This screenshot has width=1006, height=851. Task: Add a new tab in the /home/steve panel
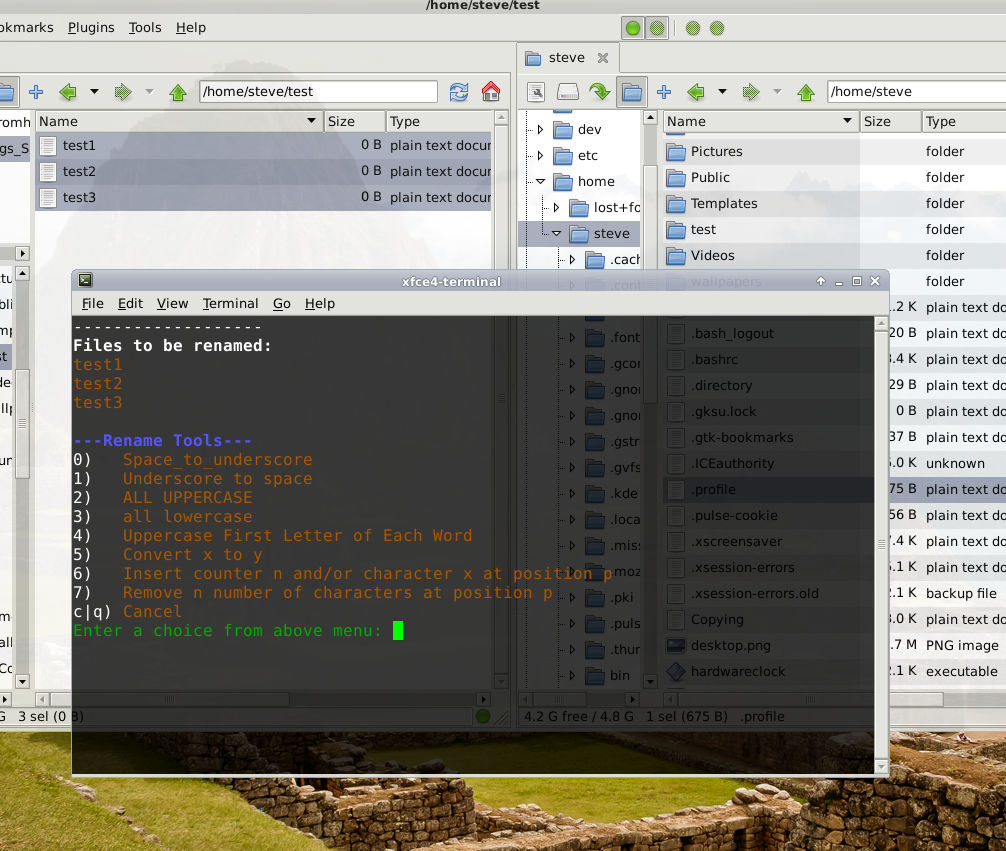[x=664, y=92]
